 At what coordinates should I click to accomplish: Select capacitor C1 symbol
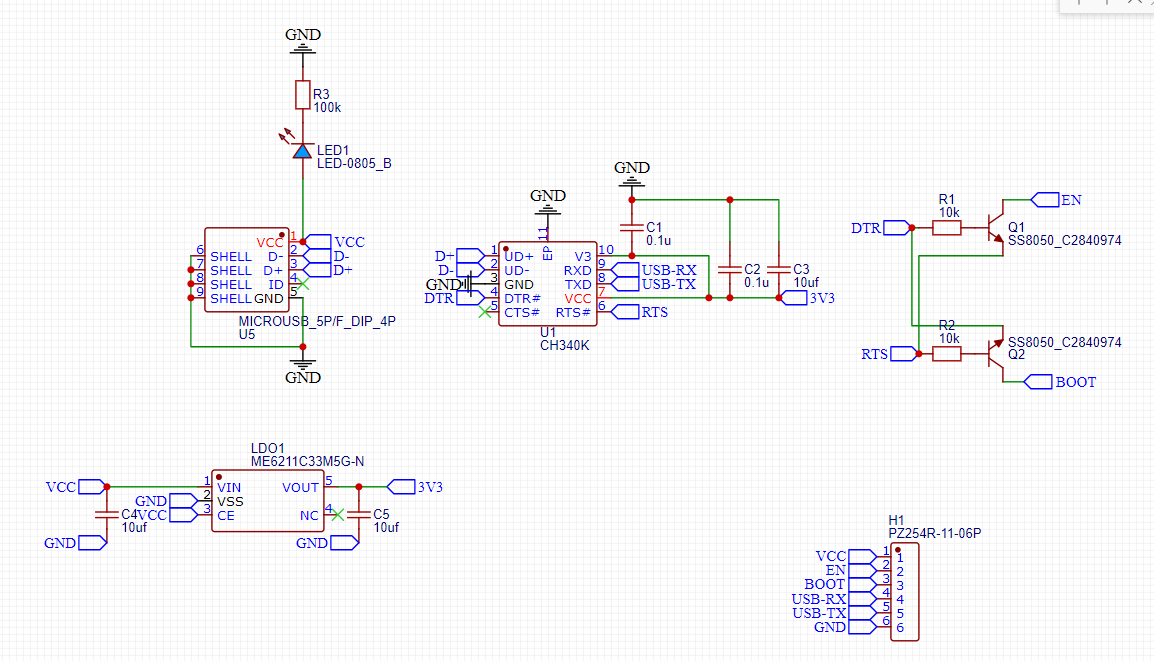click(631, 228)
